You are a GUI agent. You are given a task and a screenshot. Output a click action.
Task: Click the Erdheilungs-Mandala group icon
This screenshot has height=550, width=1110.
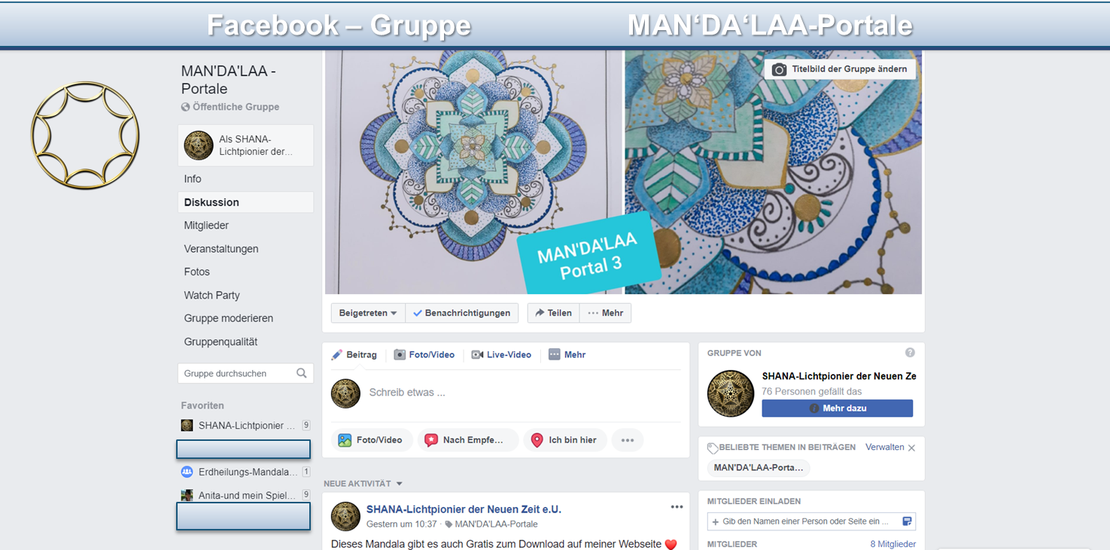point(187,471)
